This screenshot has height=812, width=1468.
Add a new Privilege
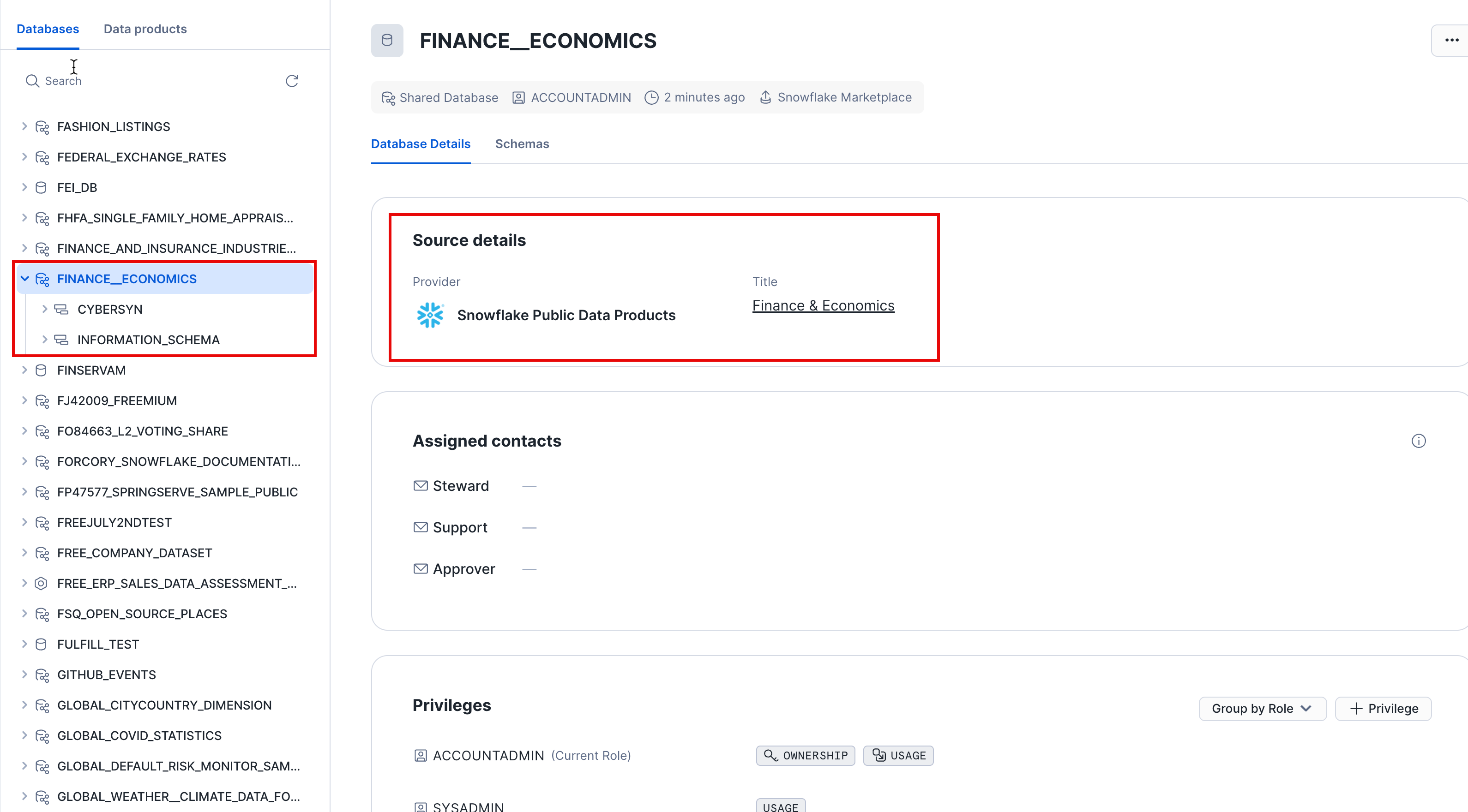[1383, 708]
